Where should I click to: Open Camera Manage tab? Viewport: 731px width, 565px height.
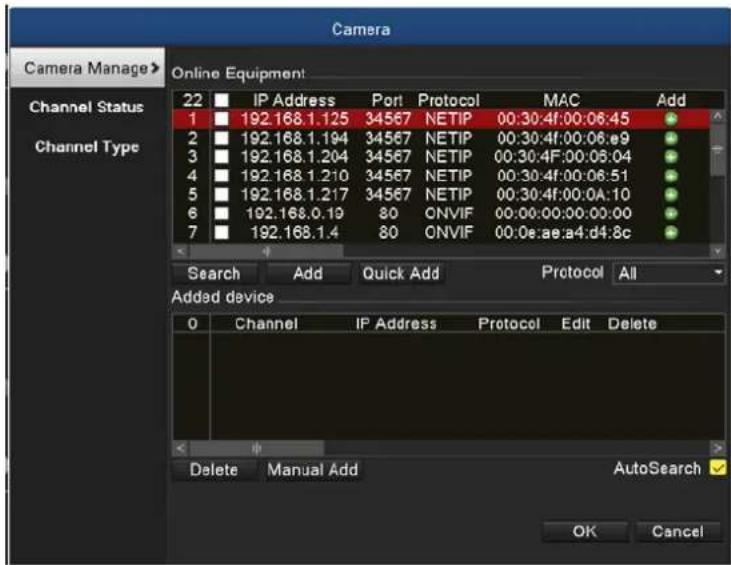point(88,68)
